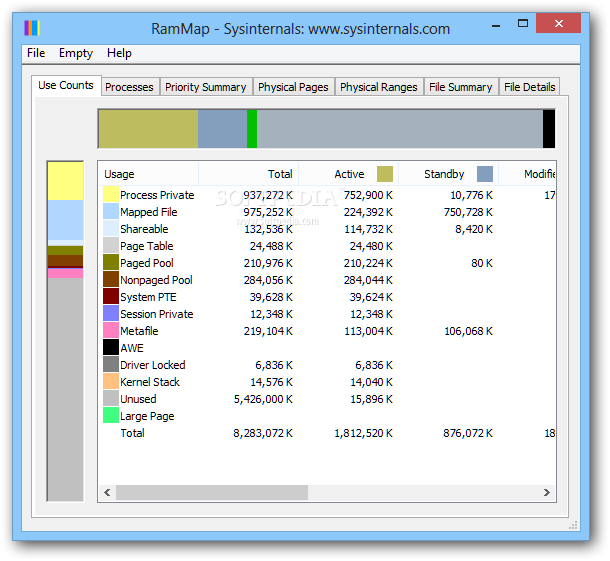This screenshot has height=561, width=610.
Task: Click the pink Metafile color swatch
Action: 111,331
